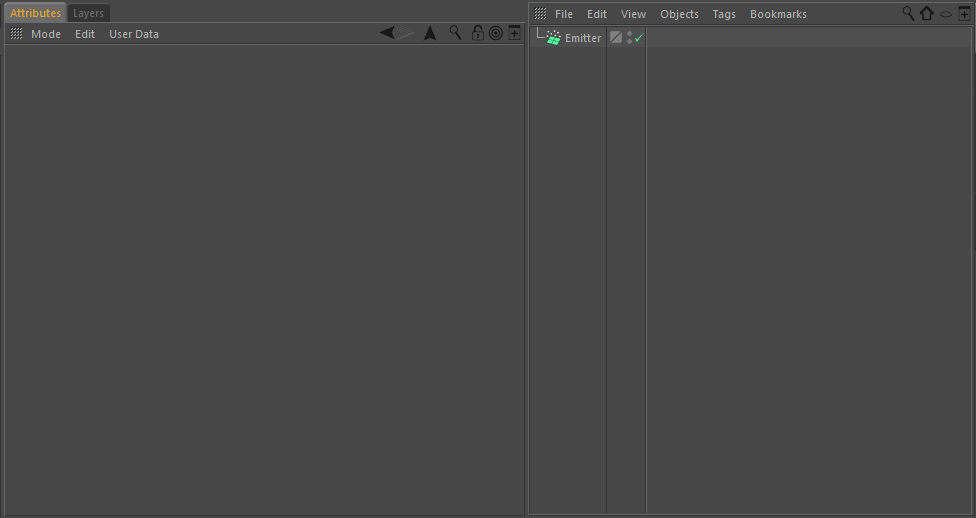Click the Emitter particle object icon
976x518 pixels.
click(x=554, y=37)
